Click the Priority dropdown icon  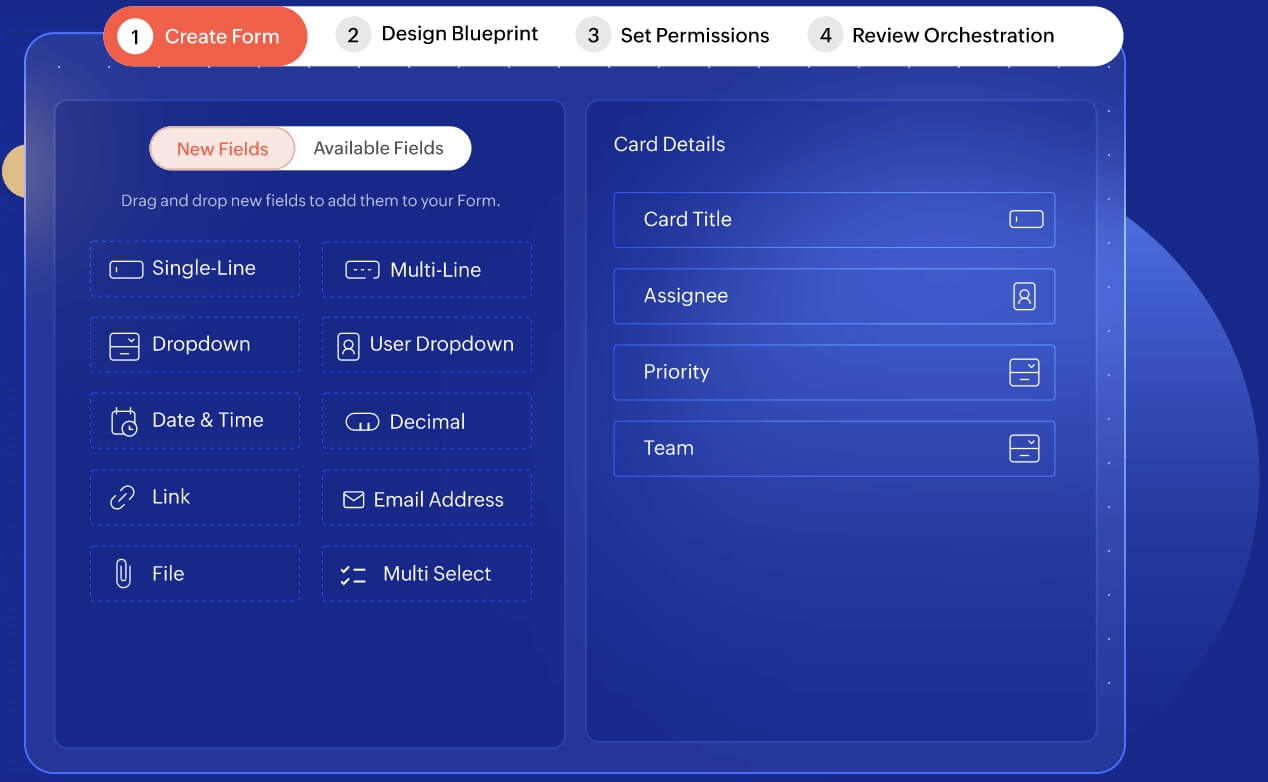[x=1024, y=372]
